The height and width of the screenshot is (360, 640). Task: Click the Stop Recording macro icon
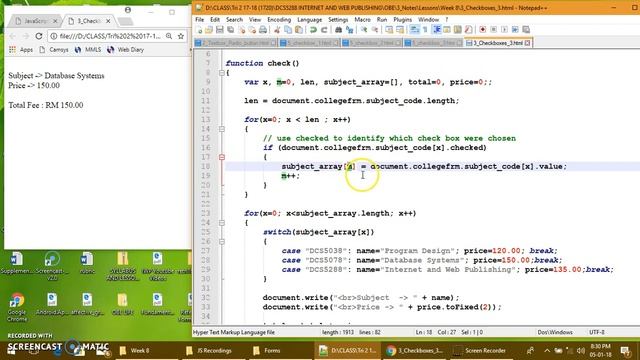click(x=493, y=29)
